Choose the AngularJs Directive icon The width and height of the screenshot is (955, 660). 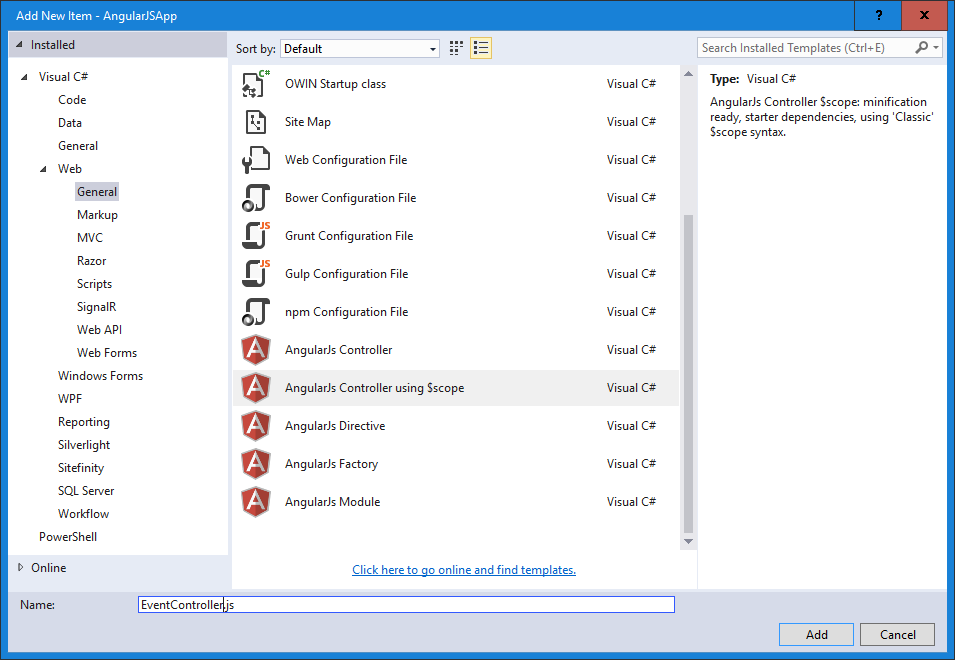256,426
